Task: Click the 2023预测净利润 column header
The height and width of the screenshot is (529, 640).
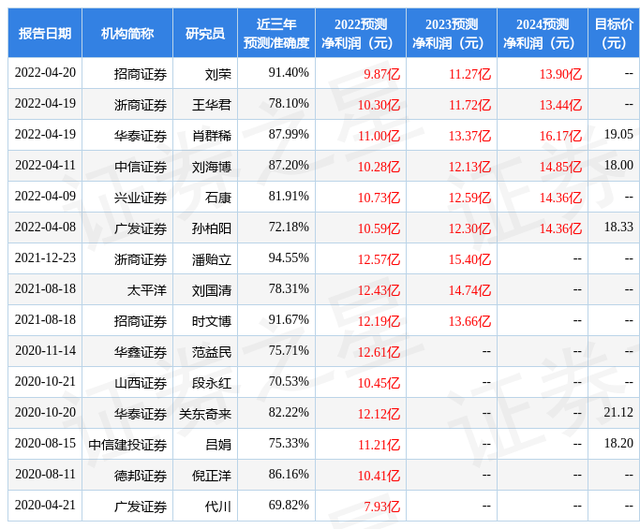Action: pos(451,33)
